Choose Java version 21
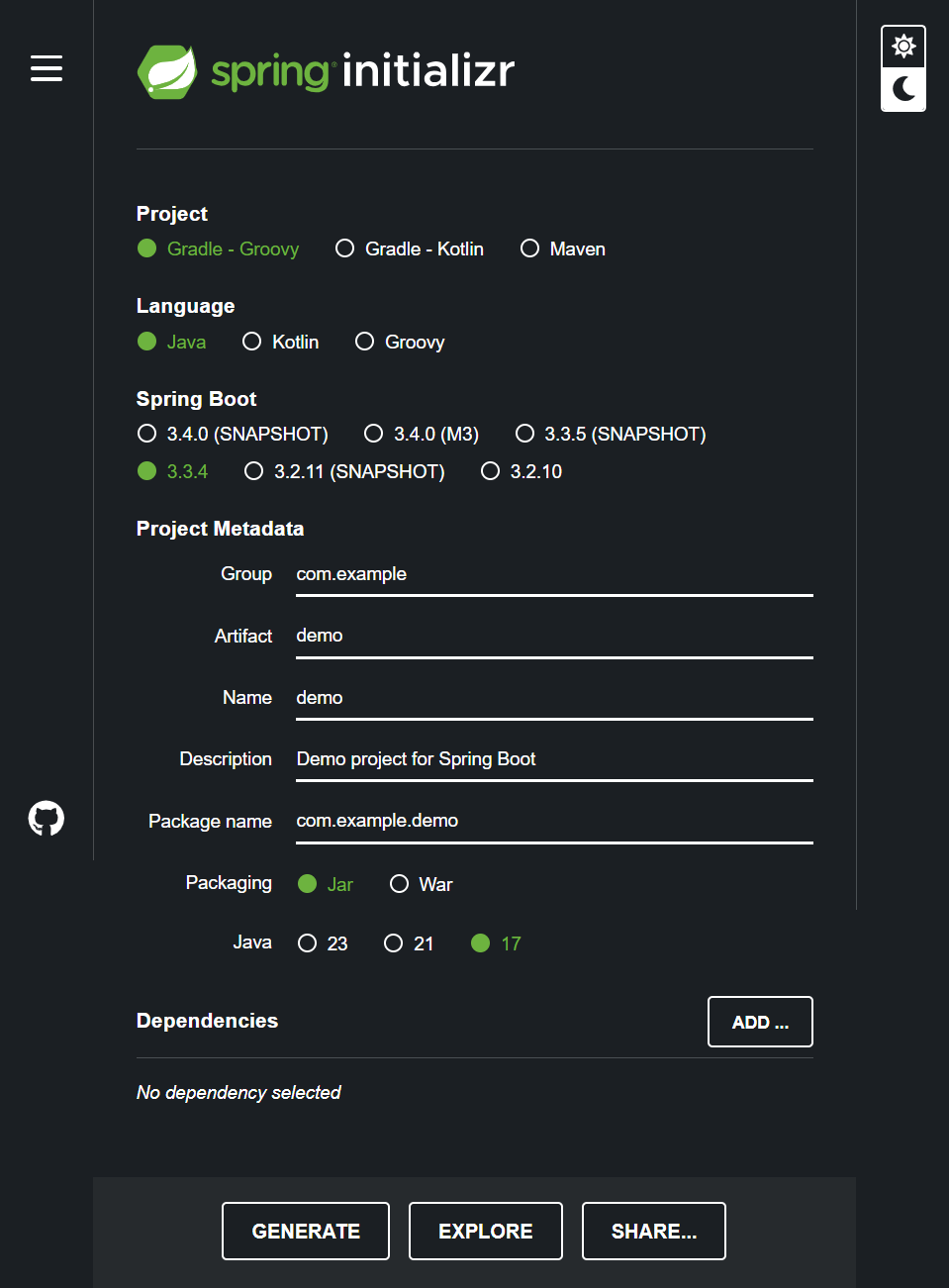 [x=409, y=943]
